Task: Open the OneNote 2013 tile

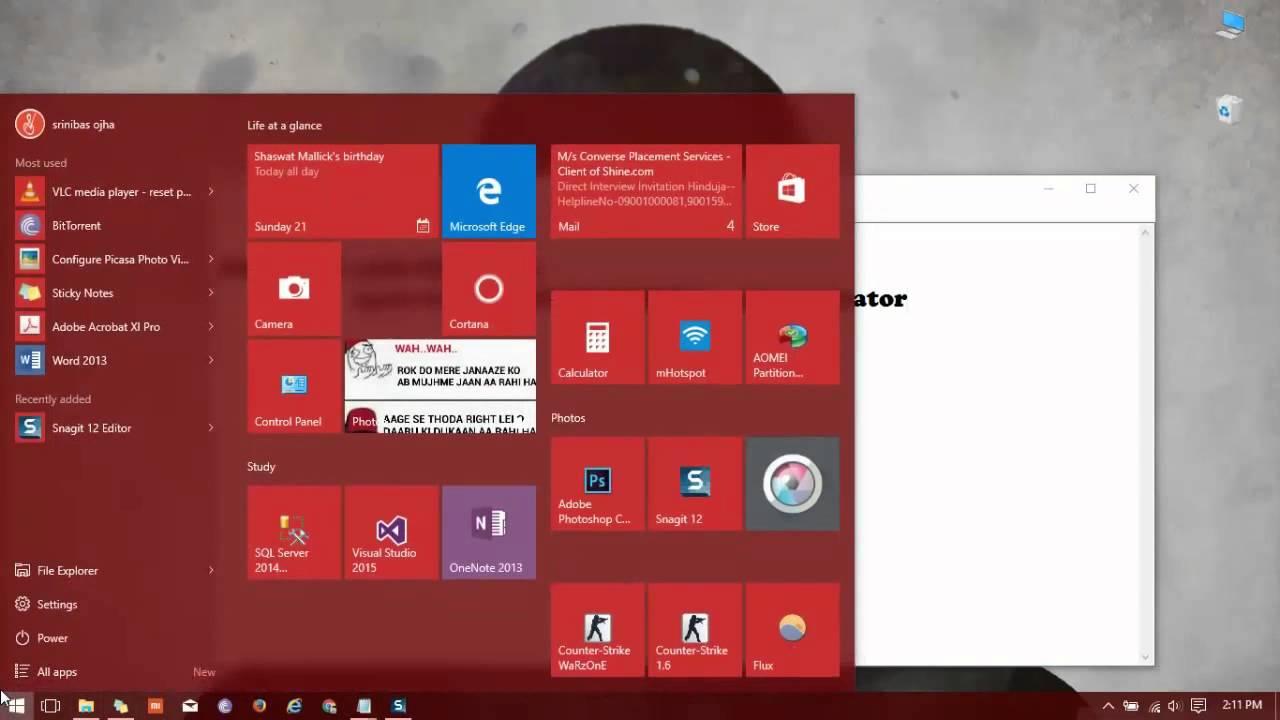Action: click(489, 532)
